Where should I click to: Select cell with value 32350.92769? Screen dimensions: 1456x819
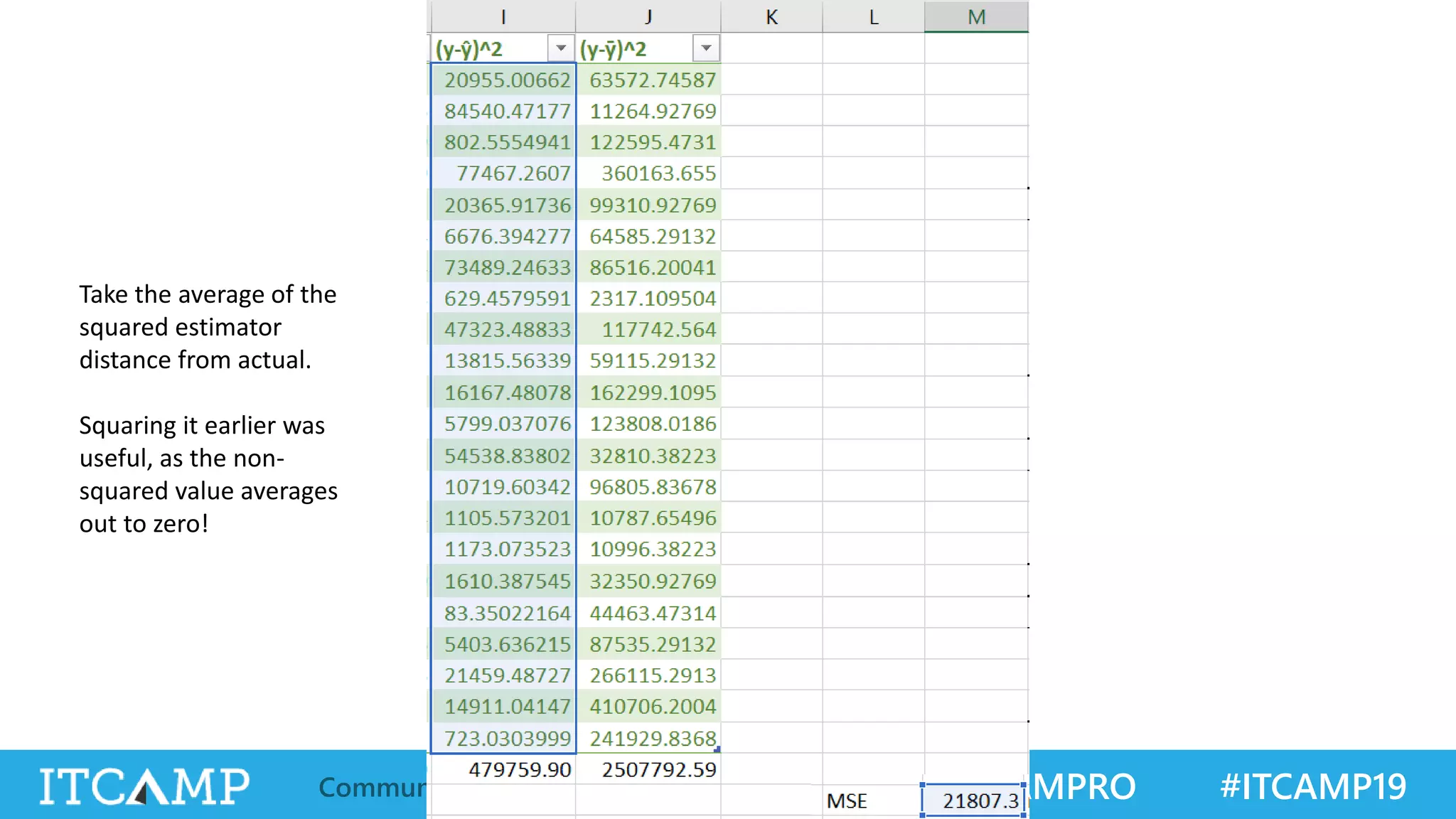pos(648,582)
